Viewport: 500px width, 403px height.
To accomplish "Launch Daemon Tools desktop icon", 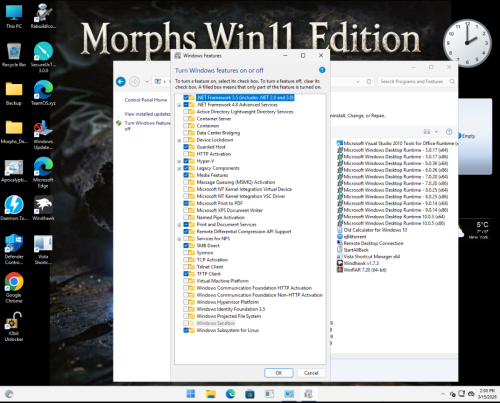I will point(14,208).
